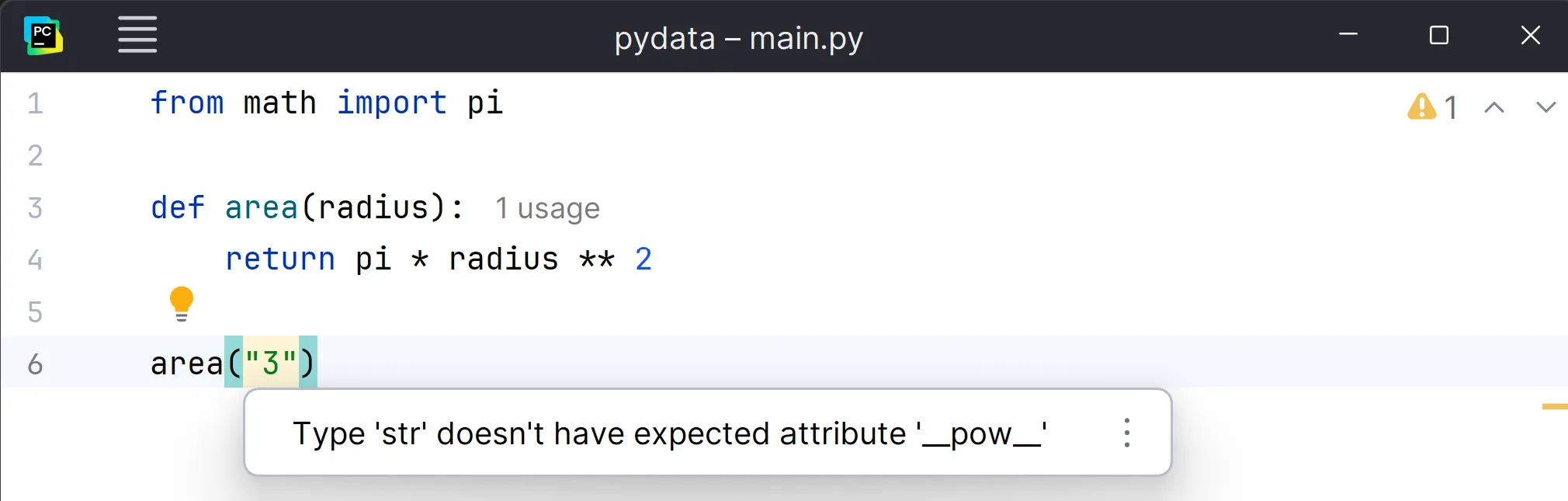
Task: Click the highlighted "3" string argument
Action: pos(270,363)
